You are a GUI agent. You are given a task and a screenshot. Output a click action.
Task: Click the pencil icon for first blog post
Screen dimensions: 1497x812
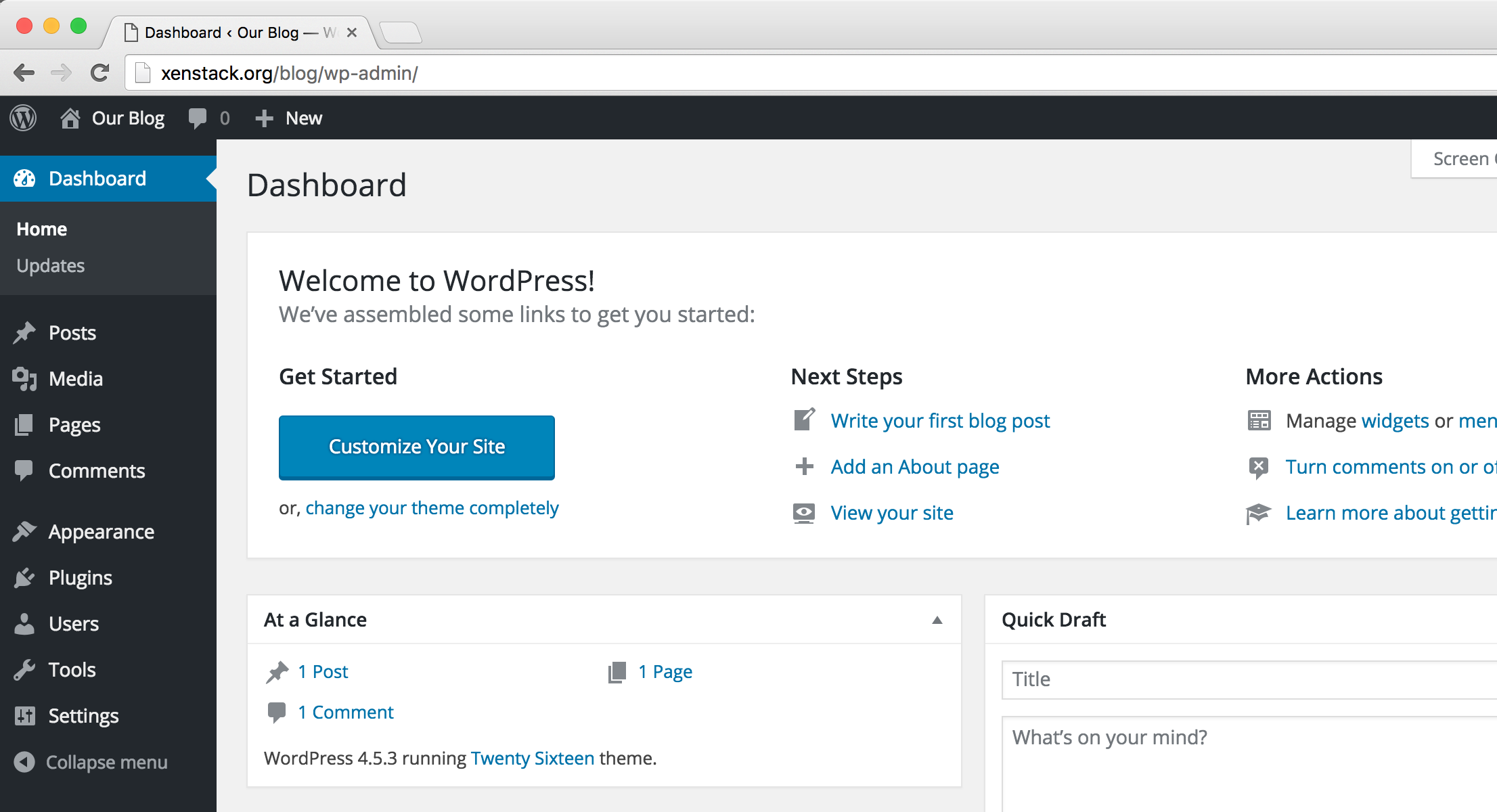tap(804, 420)
